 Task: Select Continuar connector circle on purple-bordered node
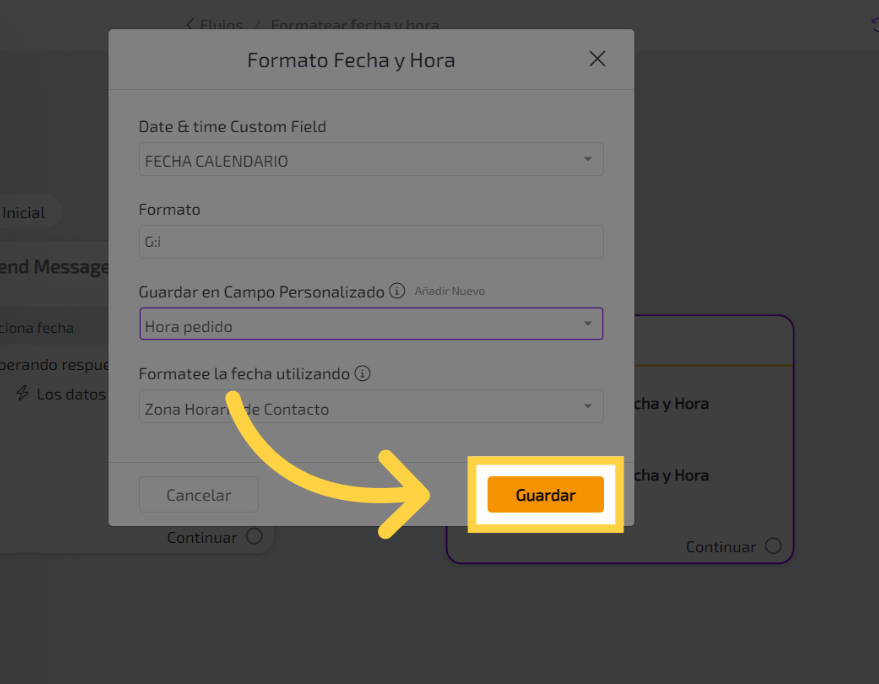click(773, 546)
